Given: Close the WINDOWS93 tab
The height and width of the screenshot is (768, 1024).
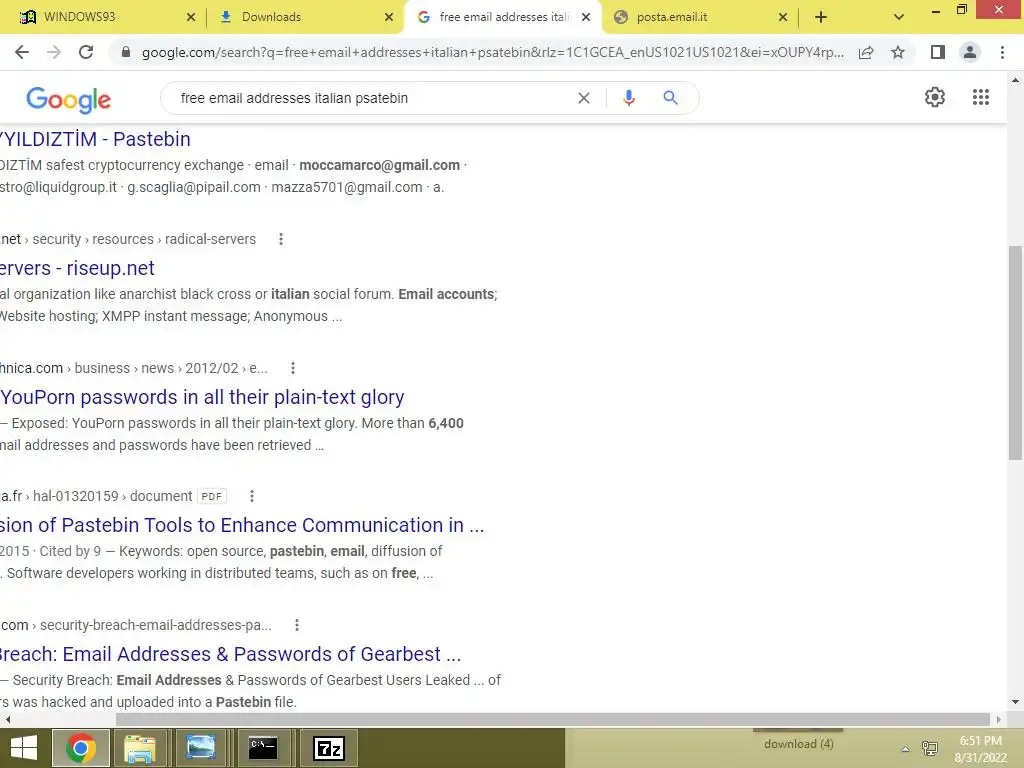Looking at the screenshot, I should pyautogui.click(x=191, y=17).
